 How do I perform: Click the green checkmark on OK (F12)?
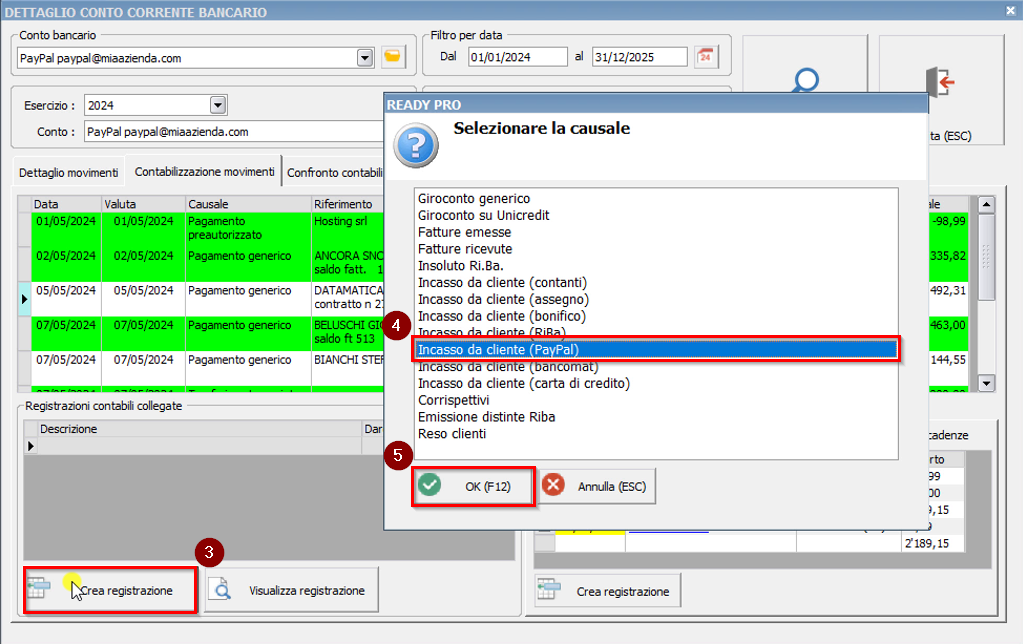click(x=429, y=485)
